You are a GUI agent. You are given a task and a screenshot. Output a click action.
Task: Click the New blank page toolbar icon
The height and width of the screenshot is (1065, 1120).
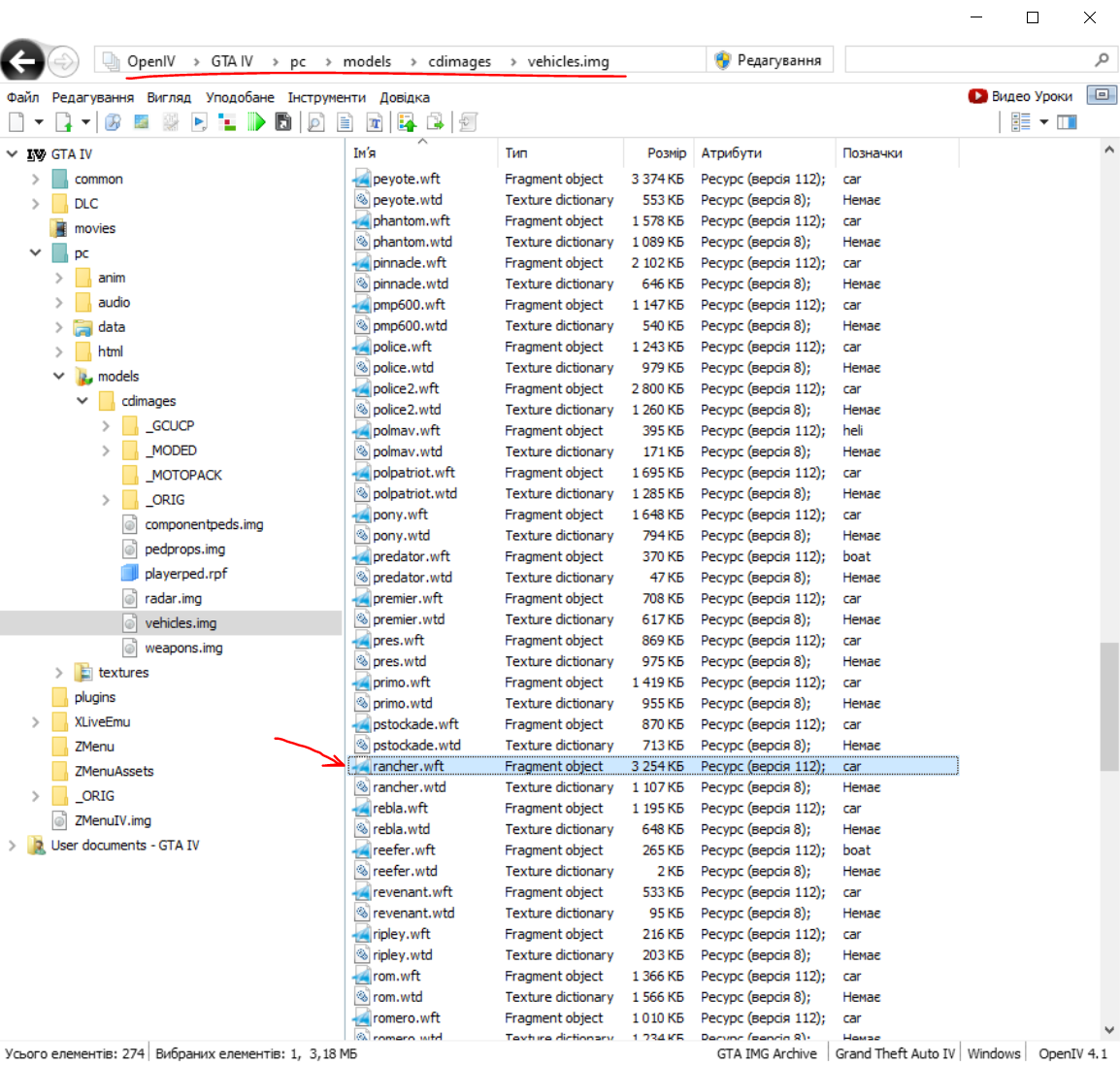[16, 122]
